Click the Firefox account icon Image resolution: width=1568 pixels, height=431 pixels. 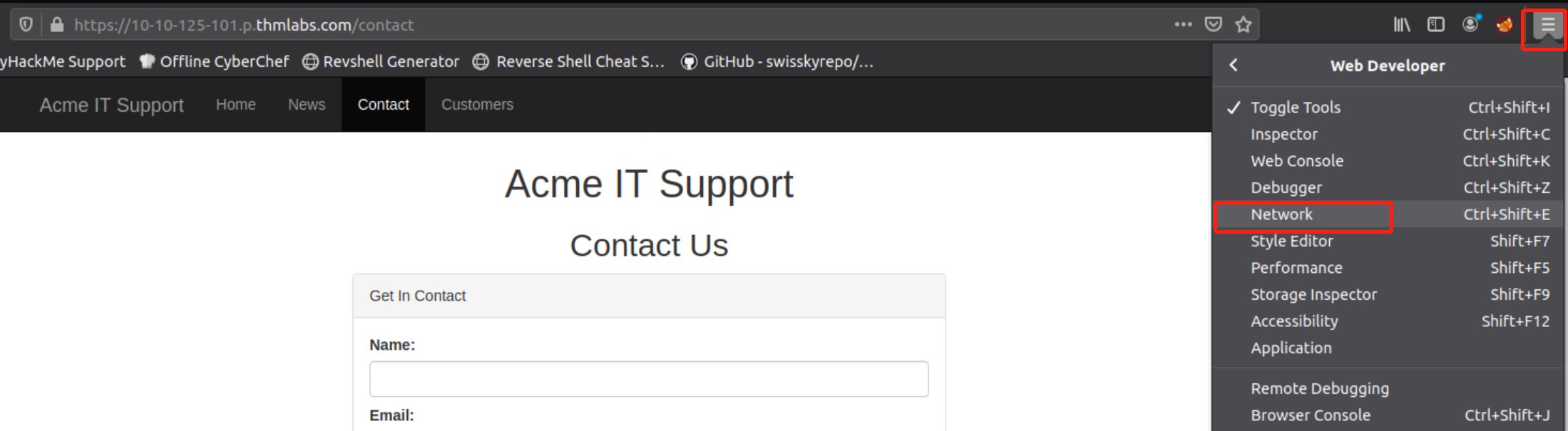point(1470,25)
